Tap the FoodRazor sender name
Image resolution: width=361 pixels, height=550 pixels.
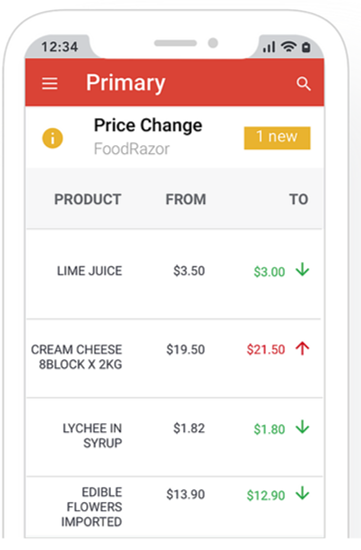click(x=132, y=149)
